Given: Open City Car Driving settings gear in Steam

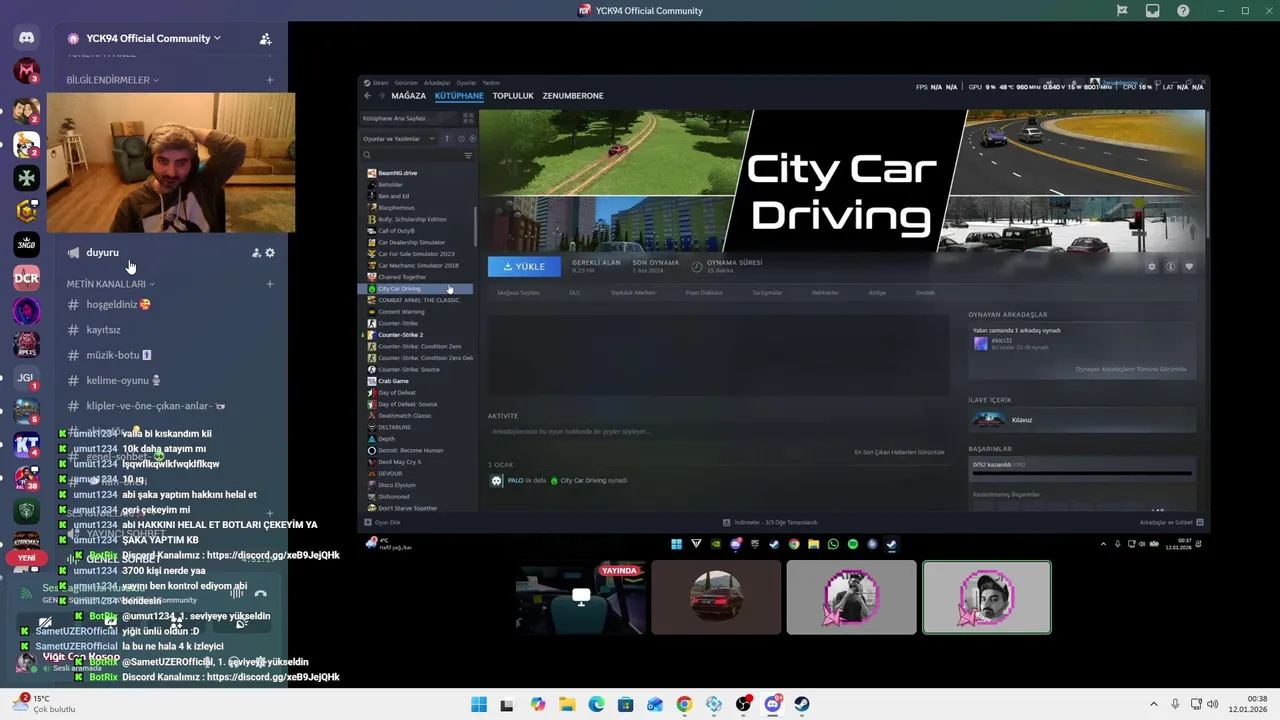Looking at the screenshot, I should (1152, 267).
